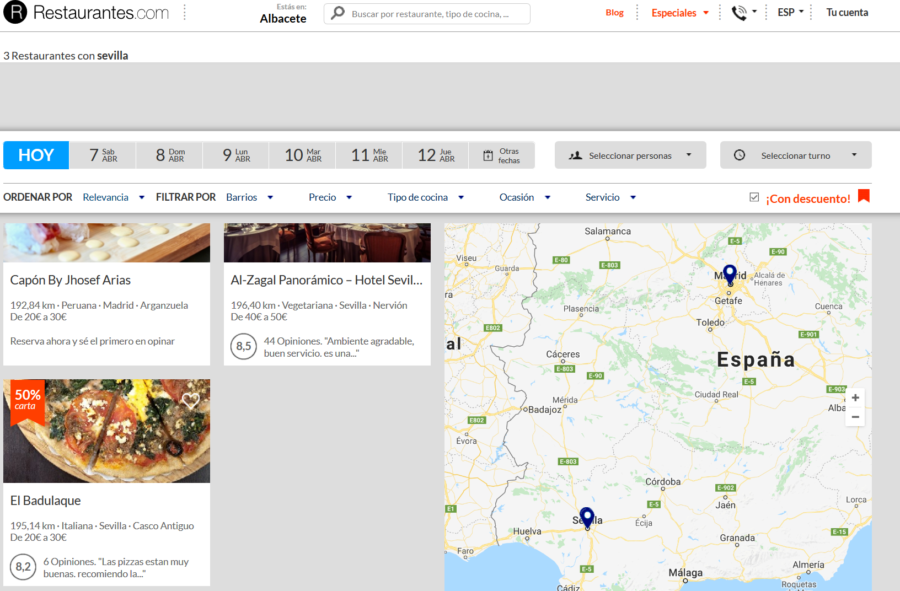The width and height of the screenshot is (900, 591).
Task: Click the search magnifier icon
Action: pos(338,13)
